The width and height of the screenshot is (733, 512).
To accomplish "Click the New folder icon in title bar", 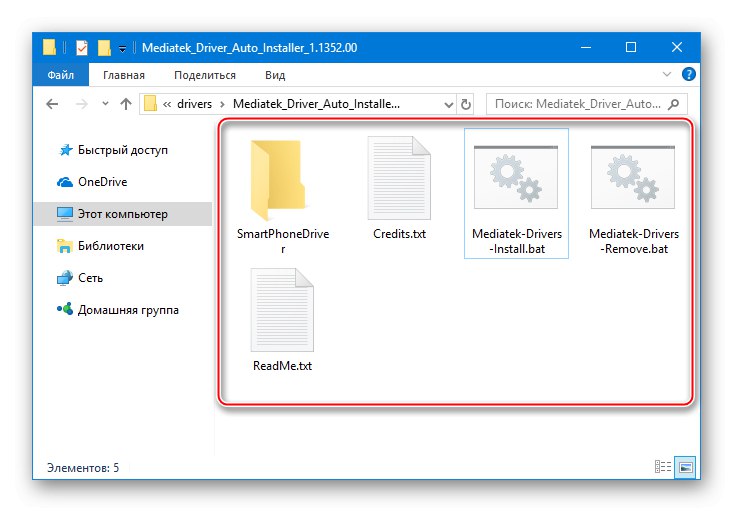I will [104, 48].
